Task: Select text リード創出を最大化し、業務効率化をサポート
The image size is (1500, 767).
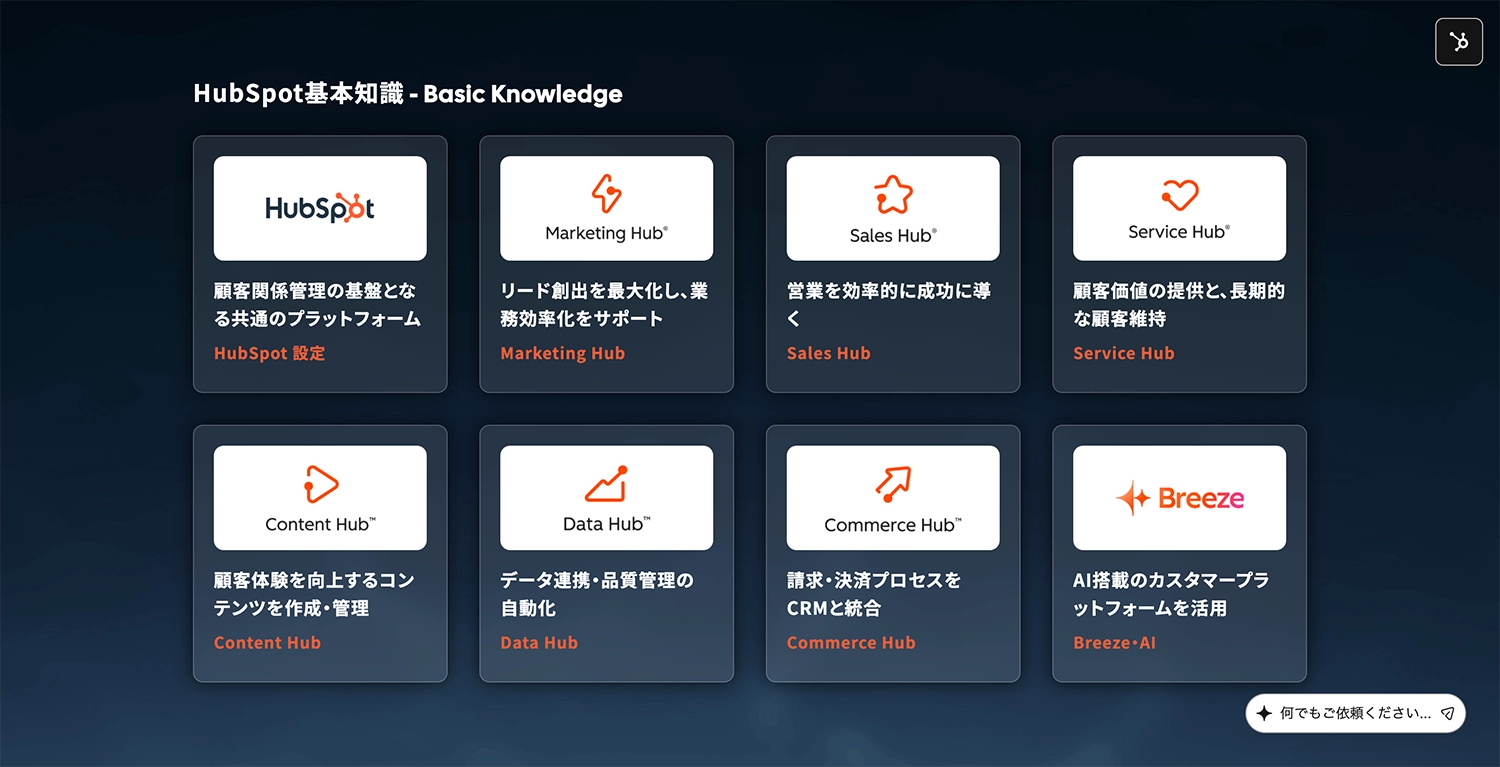Action: [x=604, y=305]
